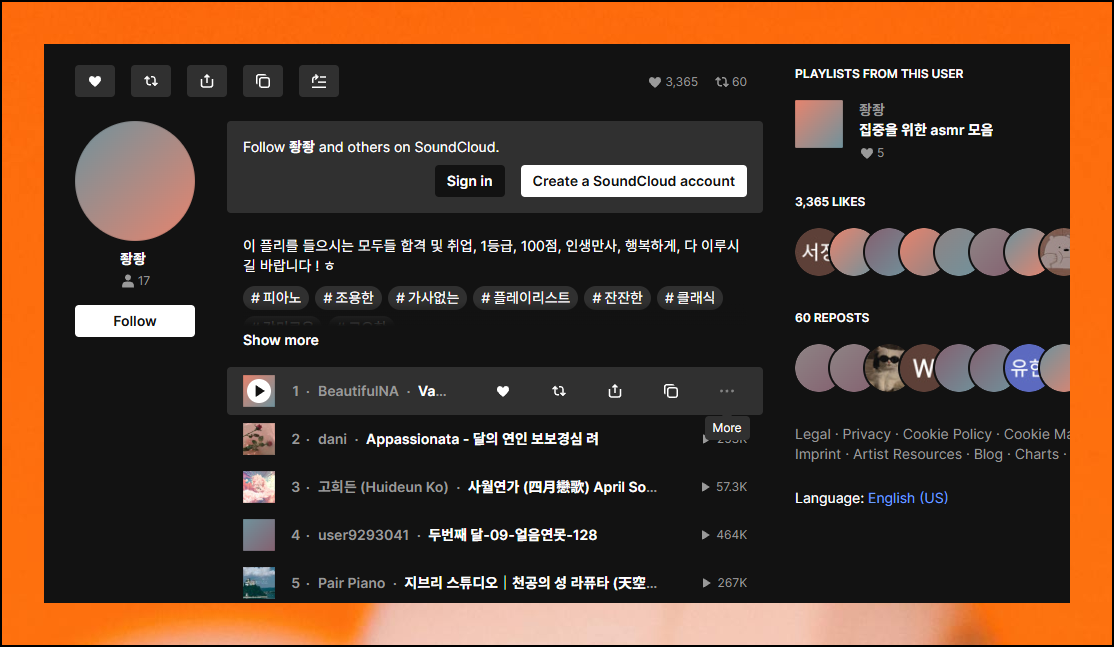Image resolution: width=1114 pixels, height=647 pixels.
Task: Select the #잔잔한 tag
Action: pos(617,298)
